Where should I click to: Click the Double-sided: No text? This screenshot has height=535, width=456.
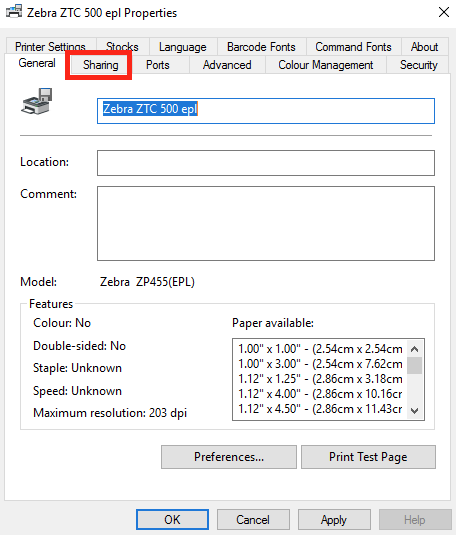(80, 346)
